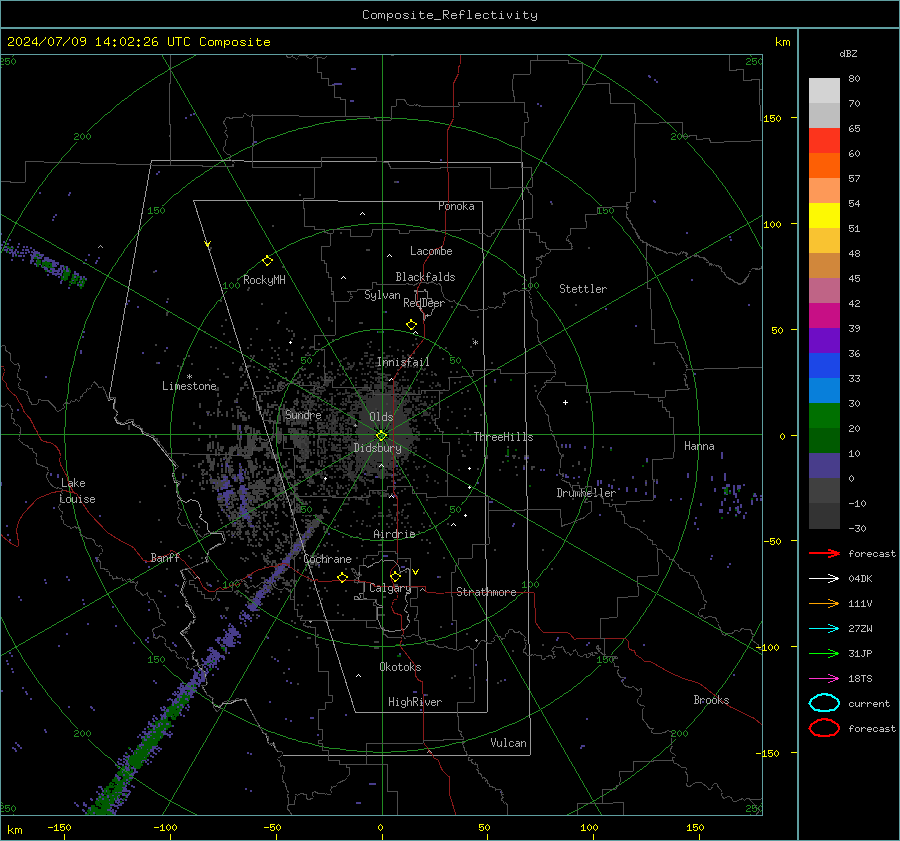Select the purple swatch between 39 and 36
The height and width of the screenshot is (841, 900).
click(824, 340)
